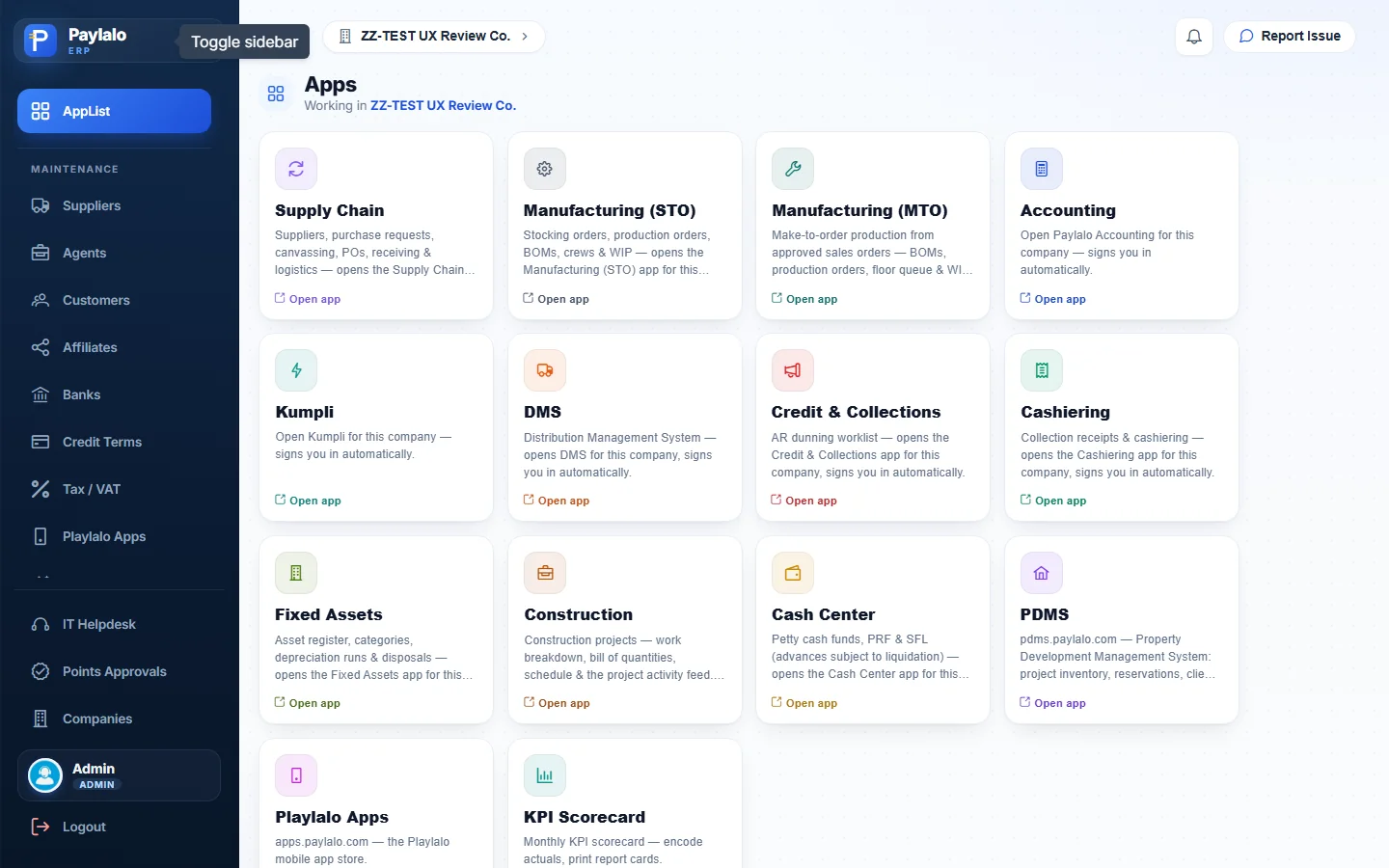Screen dimensions: 1389x868
Task: Click the Logout label in sidebar
Action: (x=84, y=827)
